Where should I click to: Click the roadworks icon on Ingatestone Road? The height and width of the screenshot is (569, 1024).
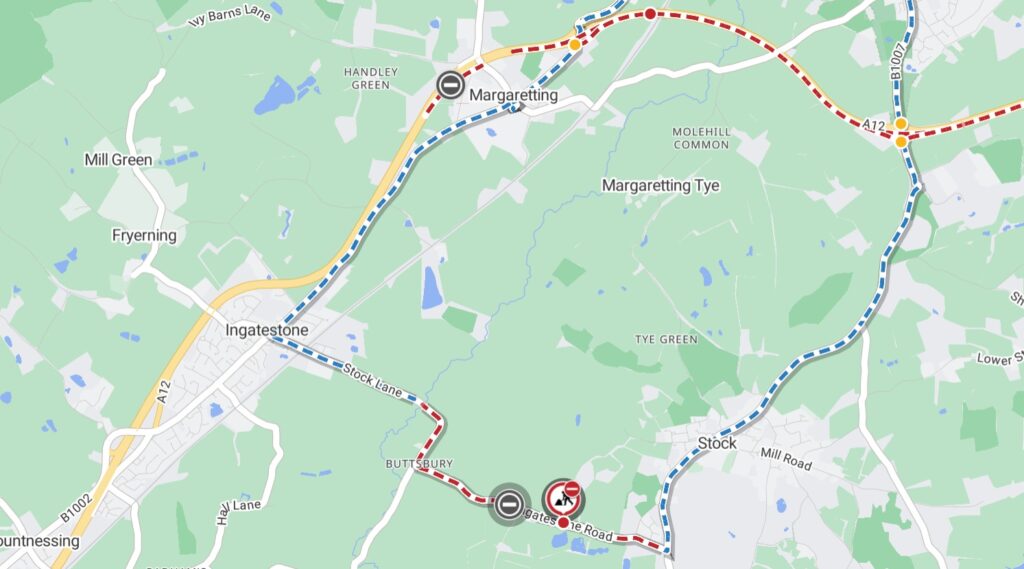point(563,500)
